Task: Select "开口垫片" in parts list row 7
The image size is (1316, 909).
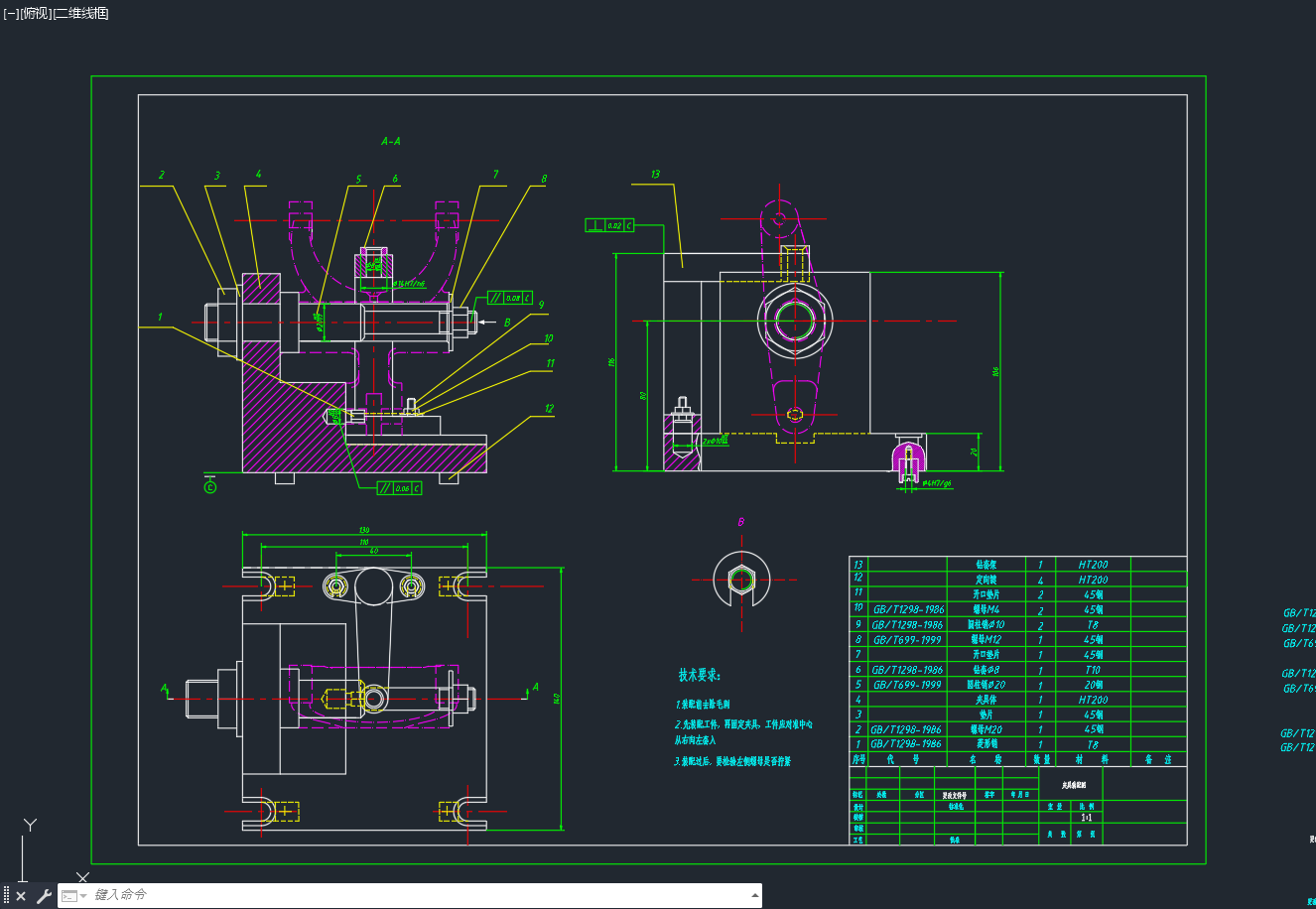Action: click(x=987, y=655)
